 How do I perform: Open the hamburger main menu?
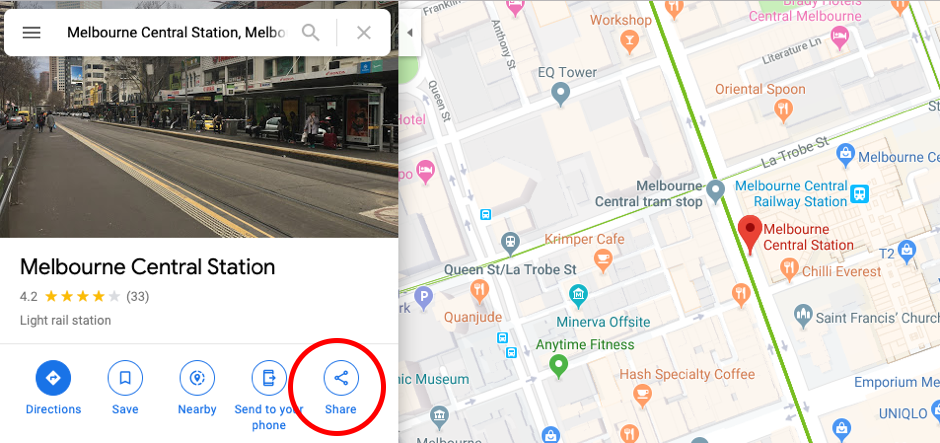tap(31, 32)
